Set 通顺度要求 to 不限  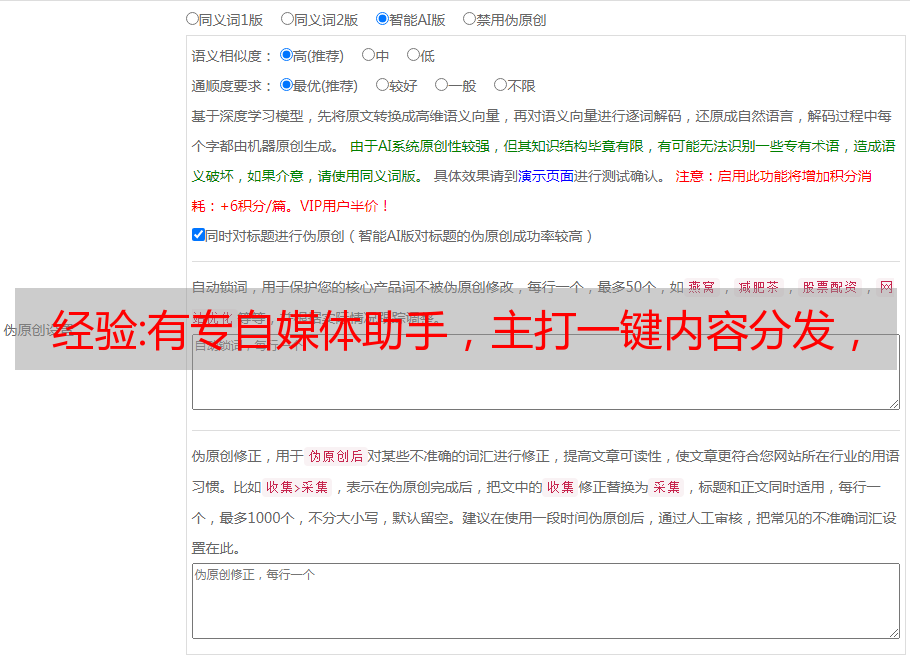(x=500, y=85)
